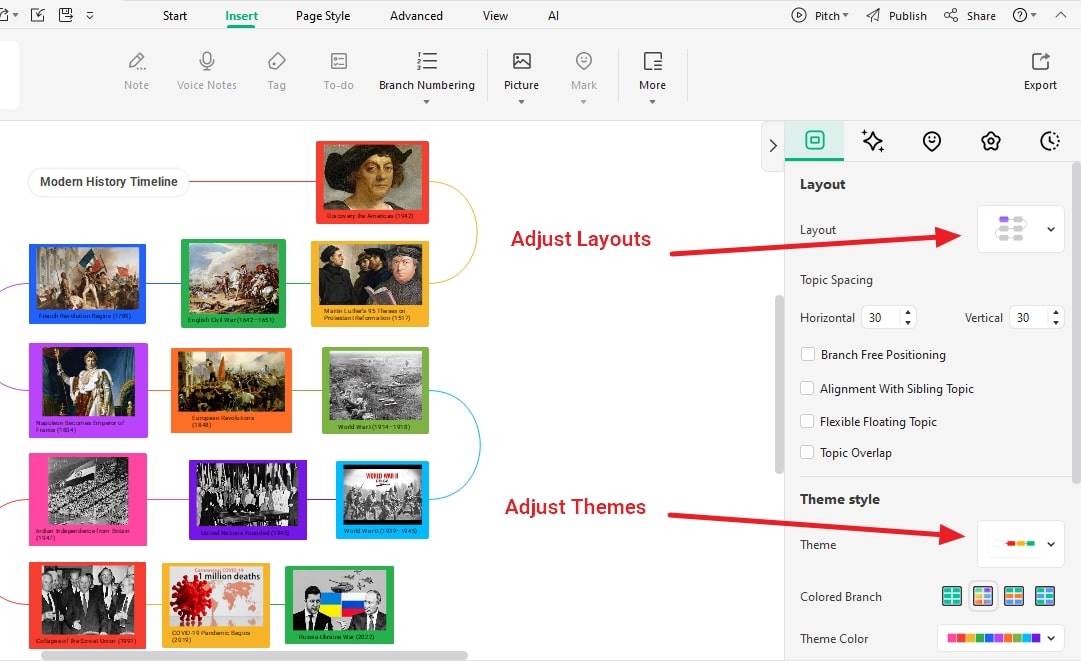Click the canvas vertical scrollbar
Viewport: 1081px width, 661px height.
(780, 384)
